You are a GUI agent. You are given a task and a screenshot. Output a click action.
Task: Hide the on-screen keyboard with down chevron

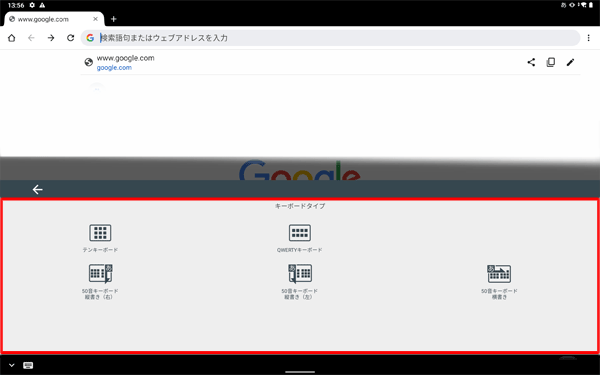click(x=11, y=365)
